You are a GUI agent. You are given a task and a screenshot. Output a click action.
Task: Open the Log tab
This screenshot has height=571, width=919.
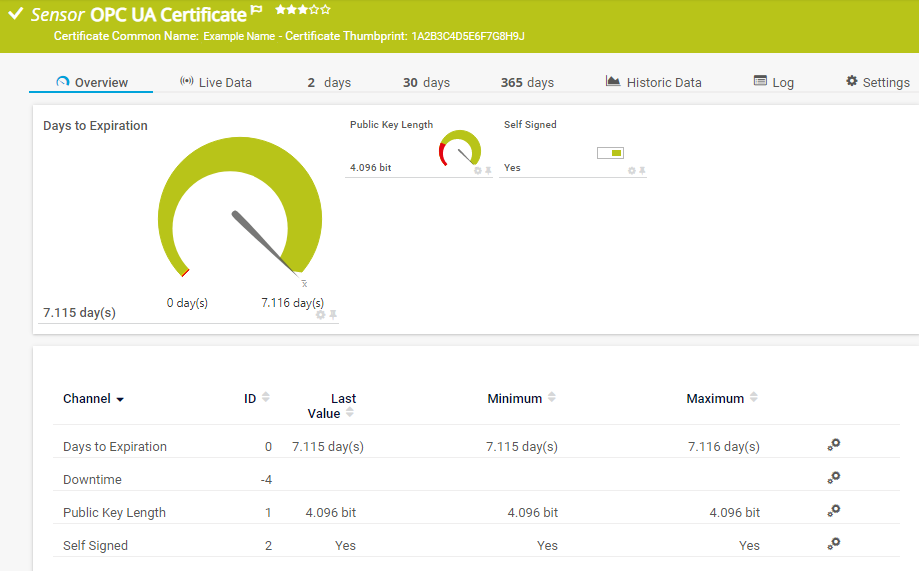click(x=773, y=82)
